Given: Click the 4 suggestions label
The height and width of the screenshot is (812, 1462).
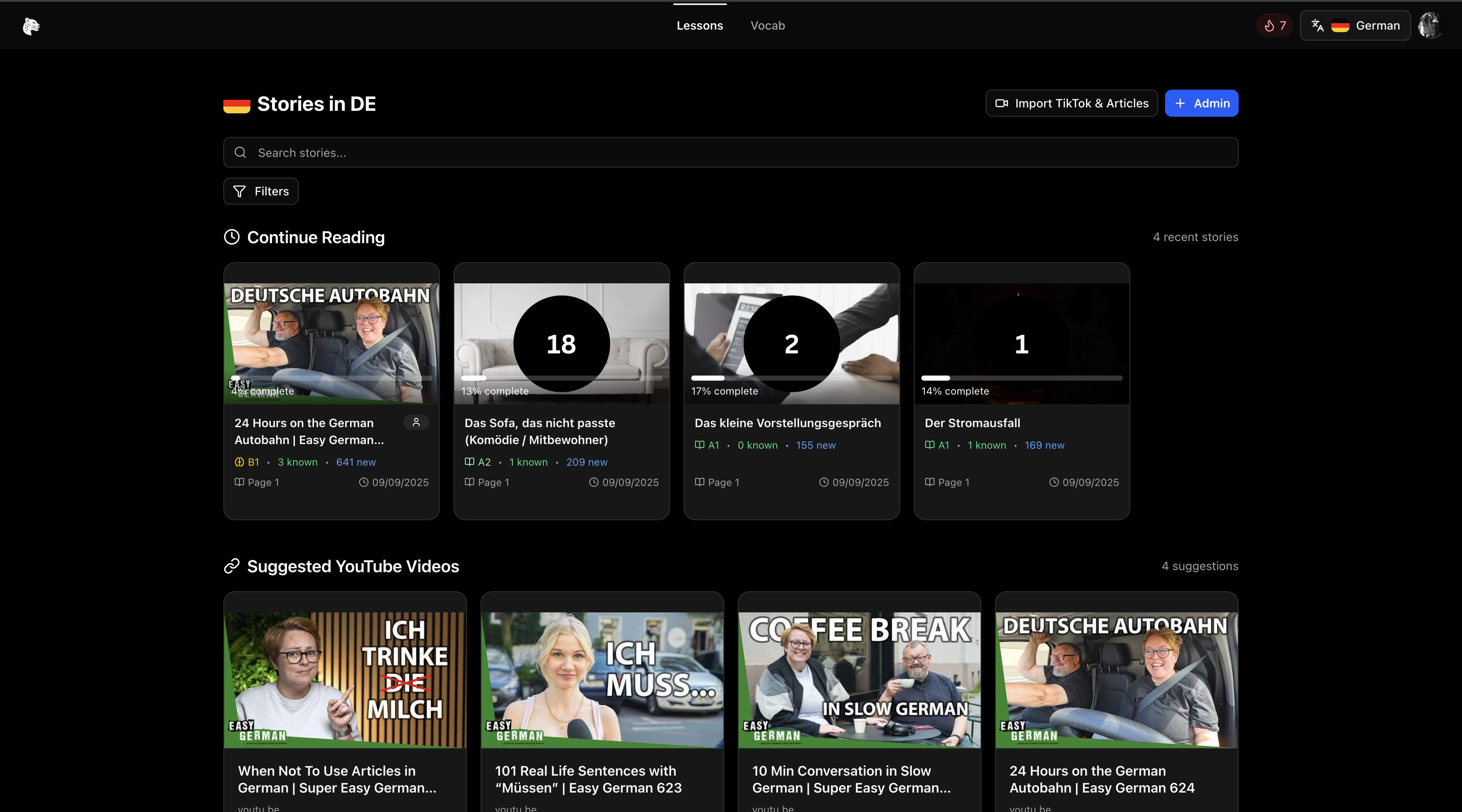Looking at the screenshot, I should click(1200, 566).
